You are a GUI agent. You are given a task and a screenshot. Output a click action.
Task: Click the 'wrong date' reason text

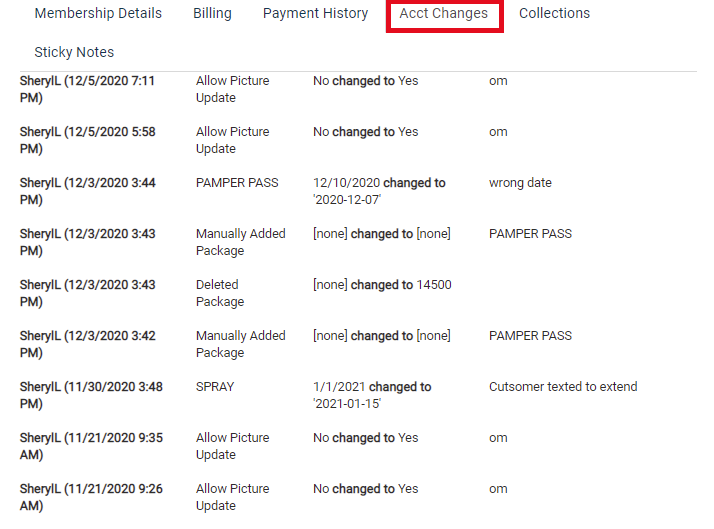(520, 183)
